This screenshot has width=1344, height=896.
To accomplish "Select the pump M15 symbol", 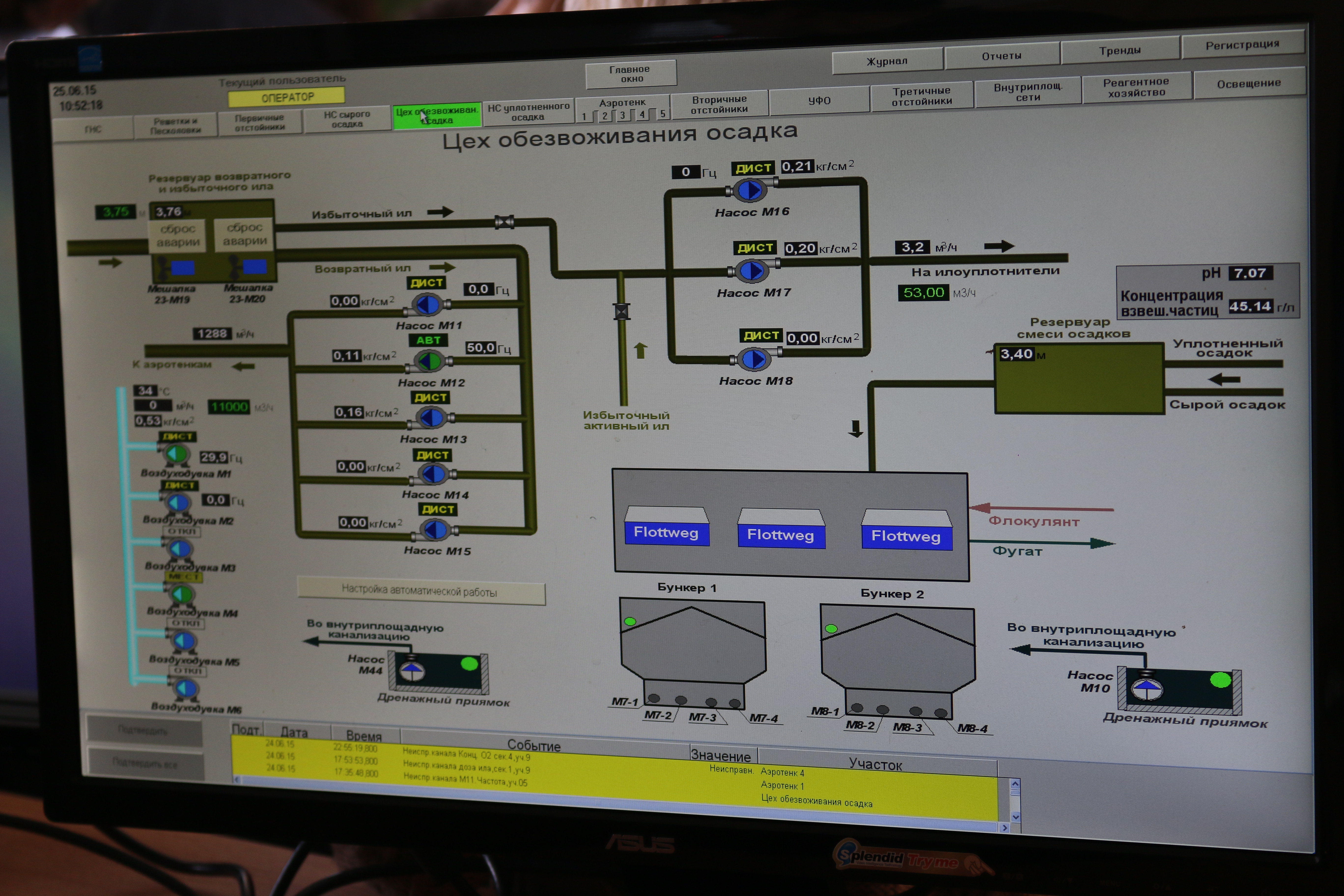I will tap(435, 530).
